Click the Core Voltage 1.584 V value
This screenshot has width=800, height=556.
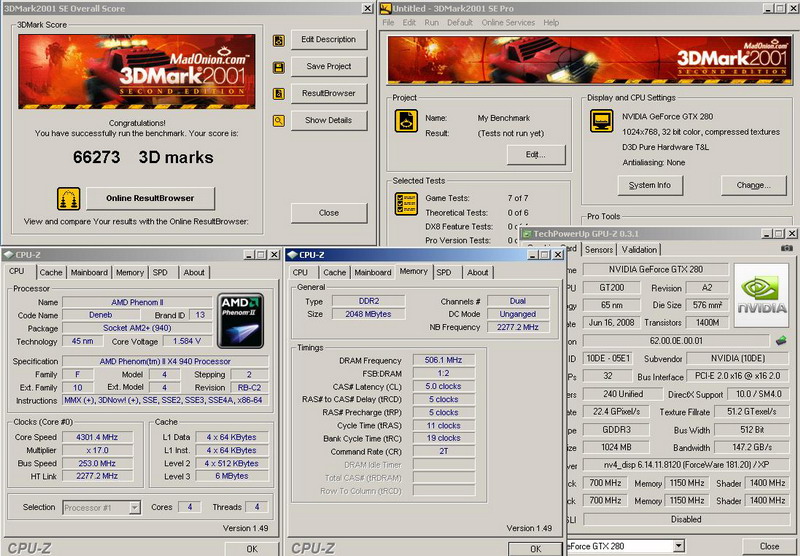tap(187, 341)
